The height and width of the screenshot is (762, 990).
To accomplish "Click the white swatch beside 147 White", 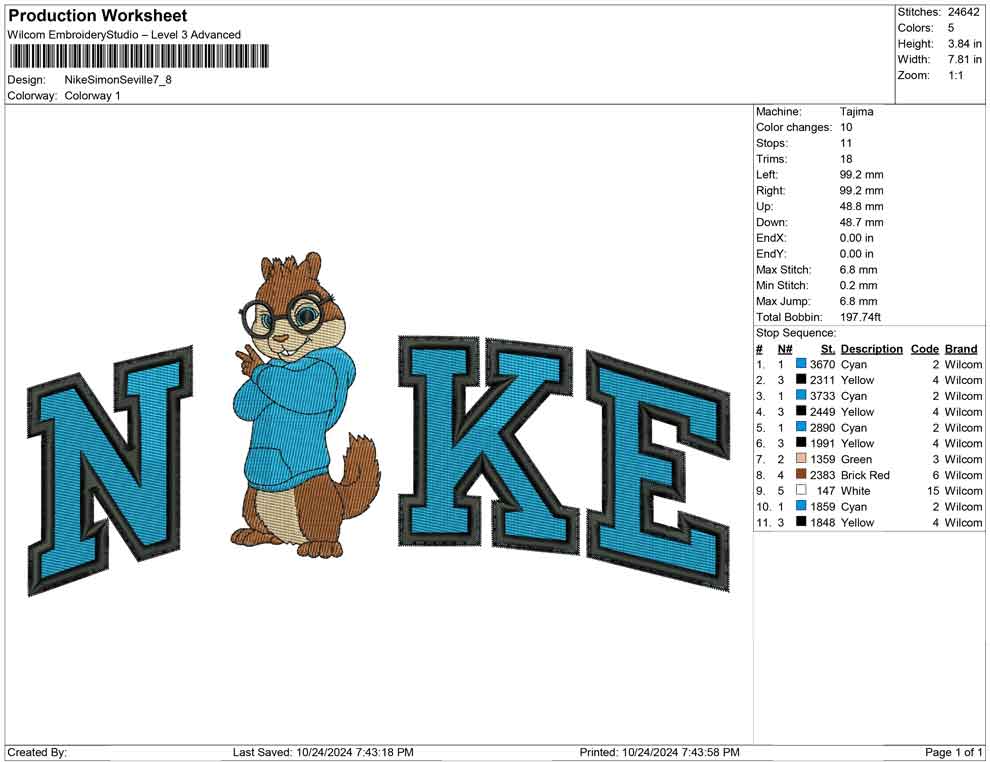I will [x=801, y=490].
